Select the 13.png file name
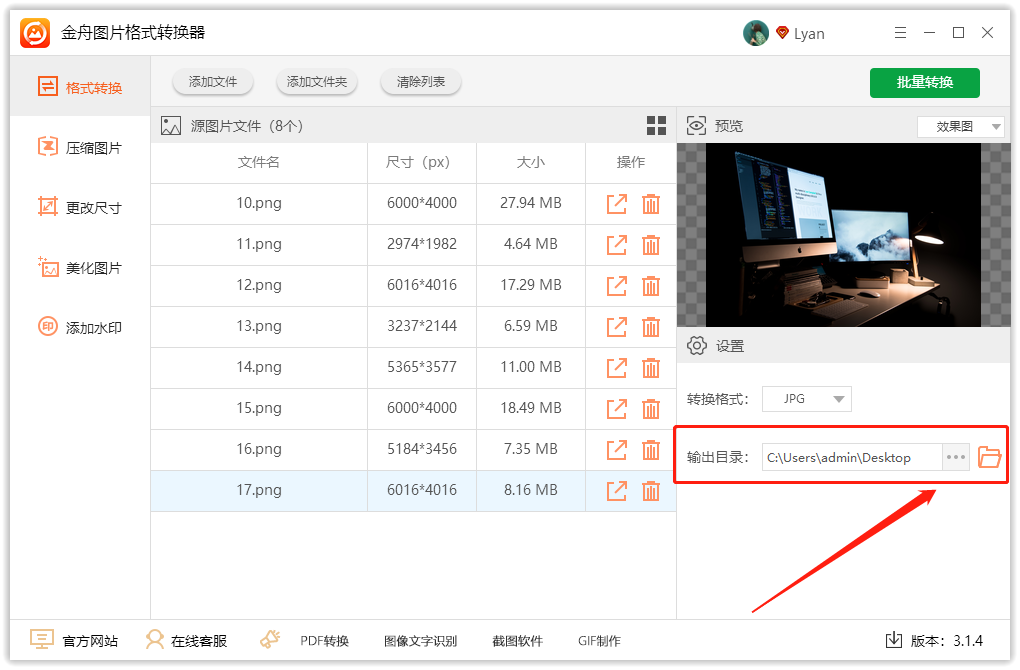 (259, 326)
